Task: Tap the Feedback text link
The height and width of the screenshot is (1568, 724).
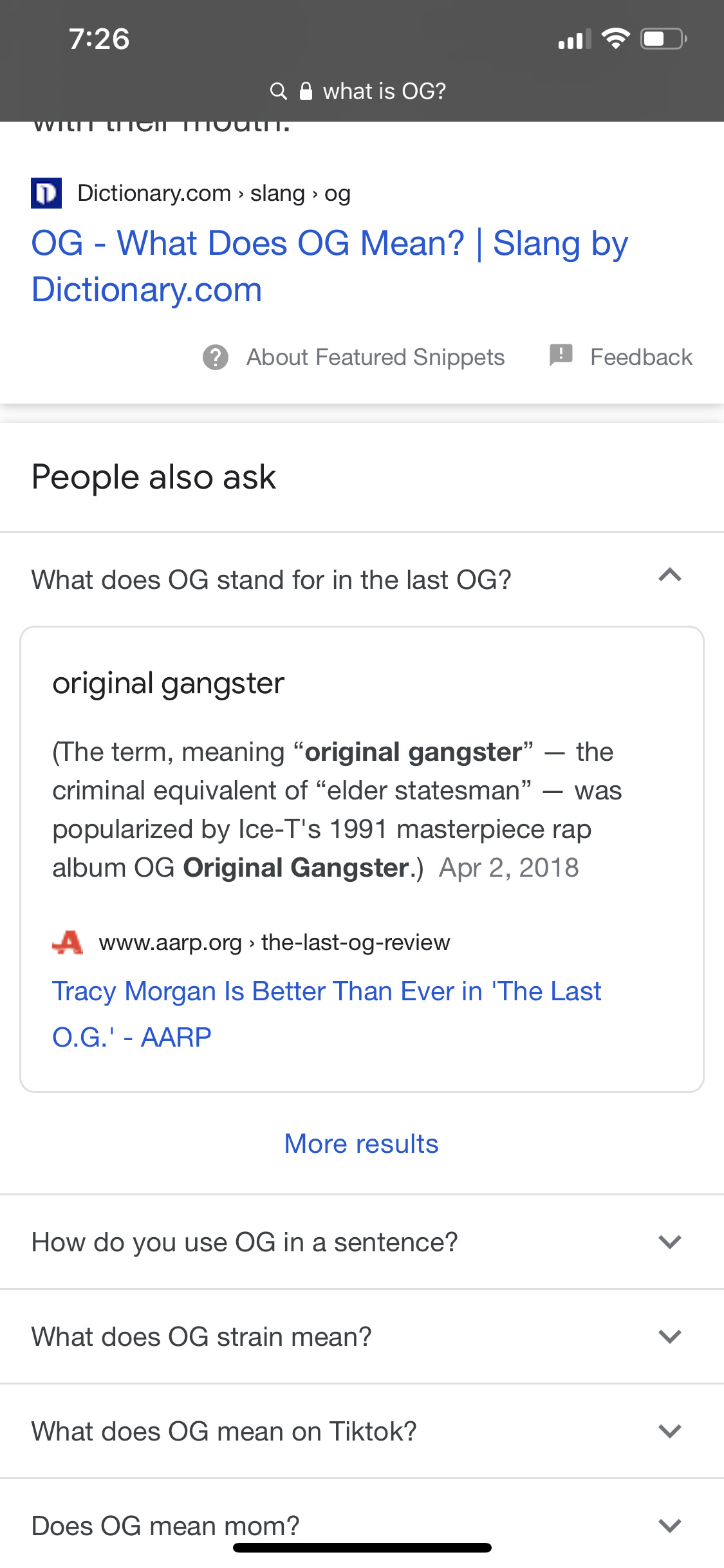Action: (x=641, y=357)
